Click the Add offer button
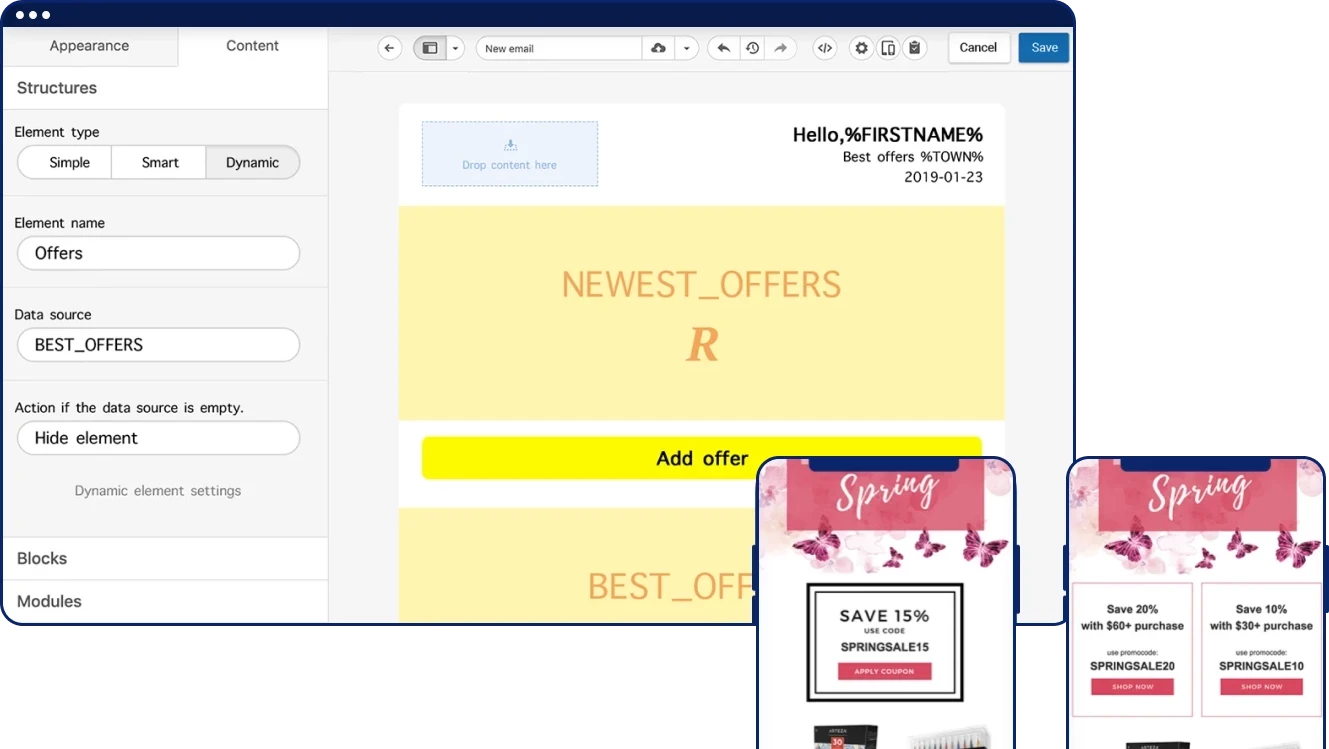This screenshot has width=1329, height=749. click(x=702, y=457)
